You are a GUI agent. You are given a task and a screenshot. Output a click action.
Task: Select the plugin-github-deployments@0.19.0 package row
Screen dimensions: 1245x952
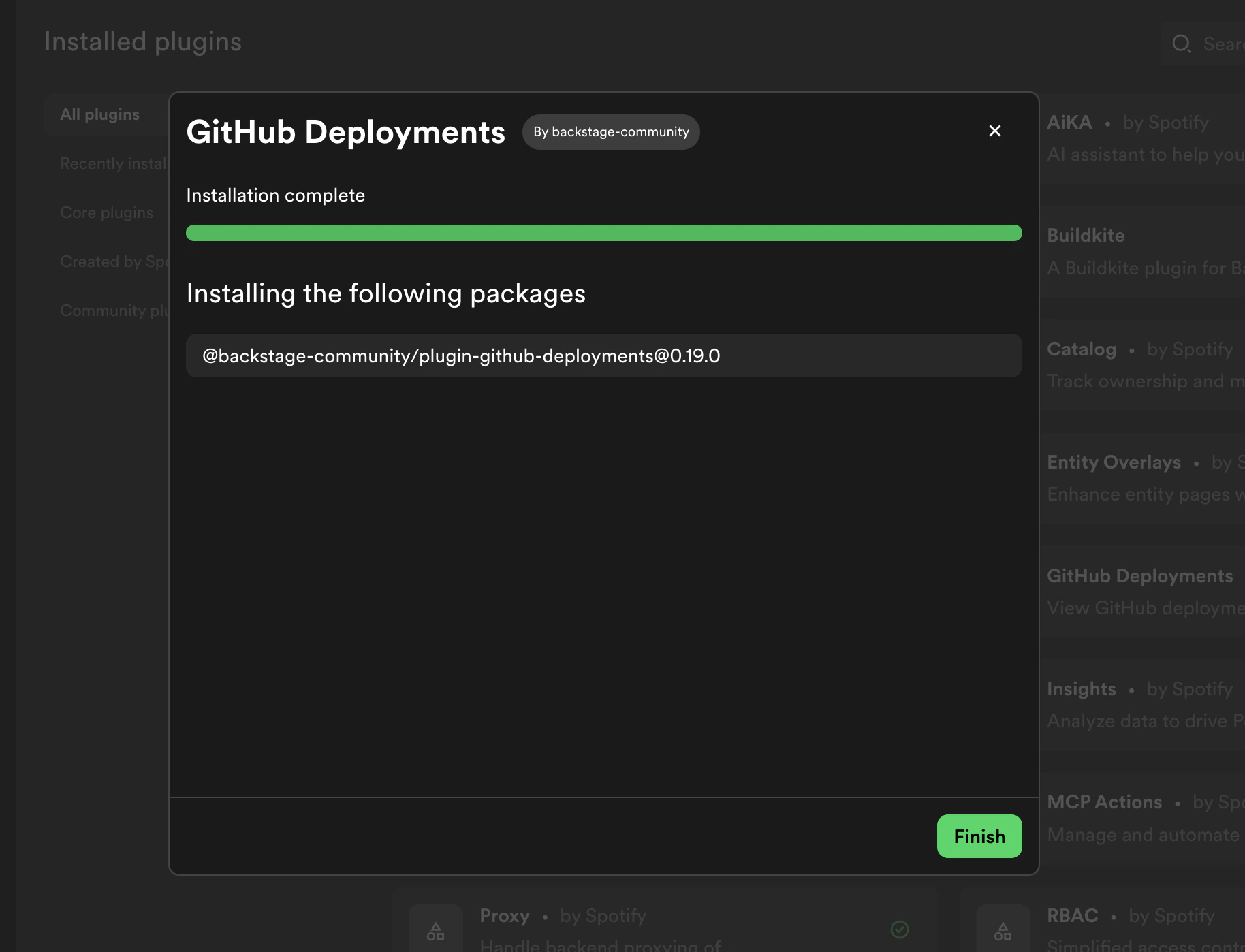click(604, 355)
